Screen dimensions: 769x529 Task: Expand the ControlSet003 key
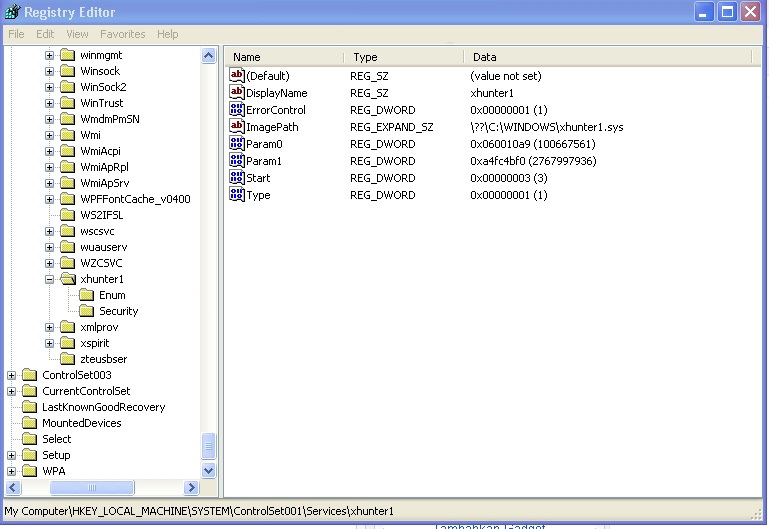click(x=11, y=376)
